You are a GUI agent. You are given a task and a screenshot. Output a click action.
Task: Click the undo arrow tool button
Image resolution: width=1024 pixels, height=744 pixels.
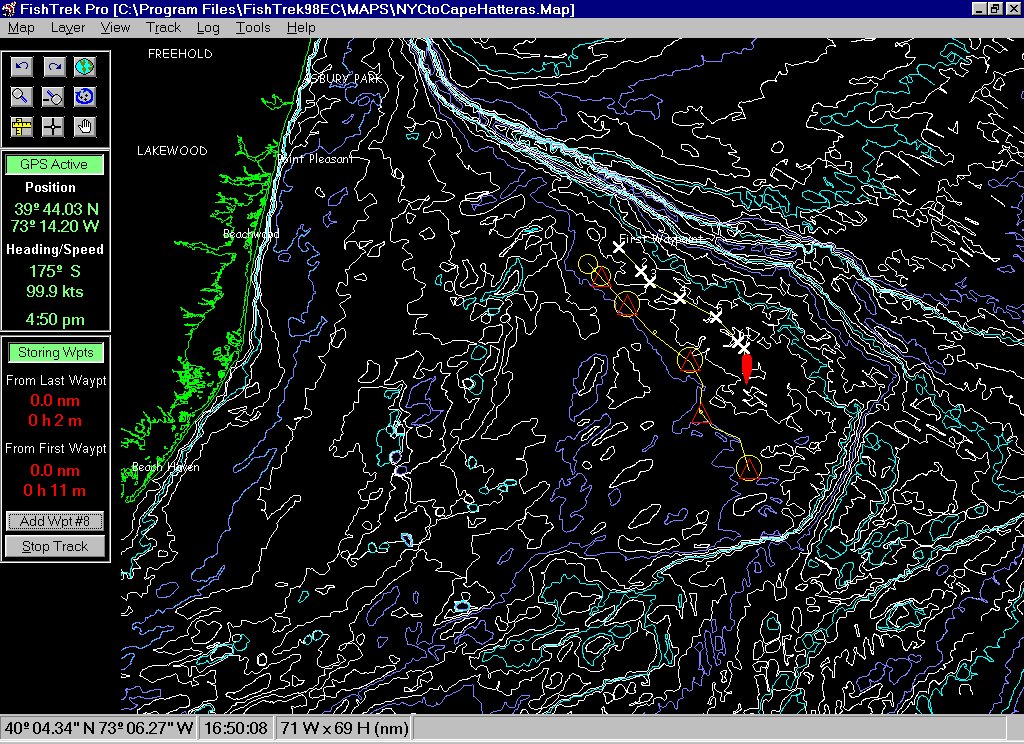click(x=22, y=67)
